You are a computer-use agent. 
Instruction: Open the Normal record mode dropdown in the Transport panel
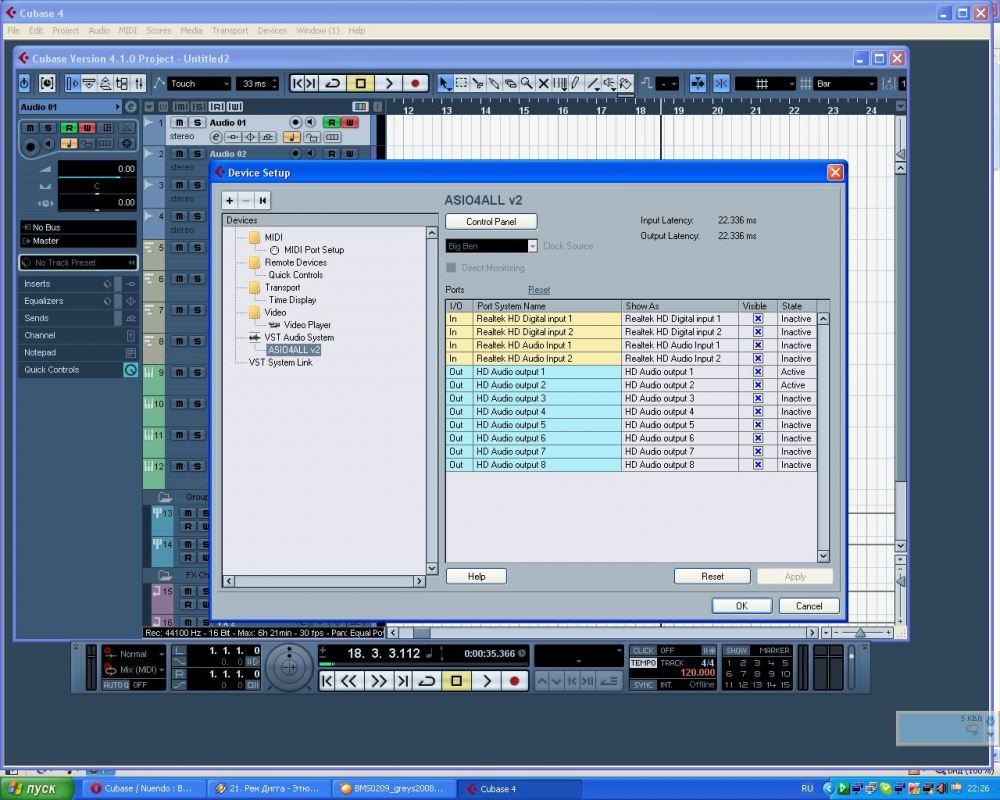(136, 654)
